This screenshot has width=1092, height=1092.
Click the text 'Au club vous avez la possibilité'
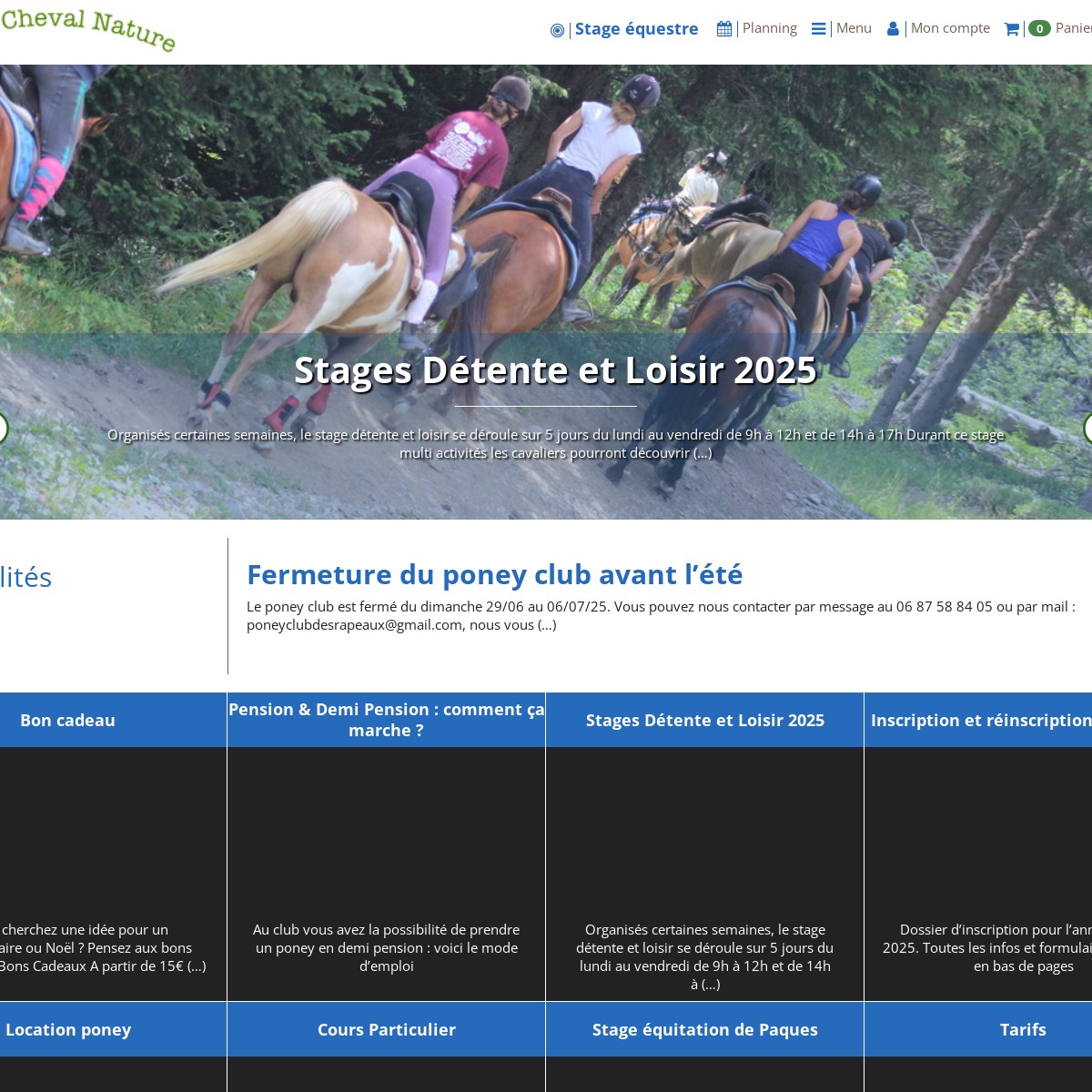pos(386,947)
